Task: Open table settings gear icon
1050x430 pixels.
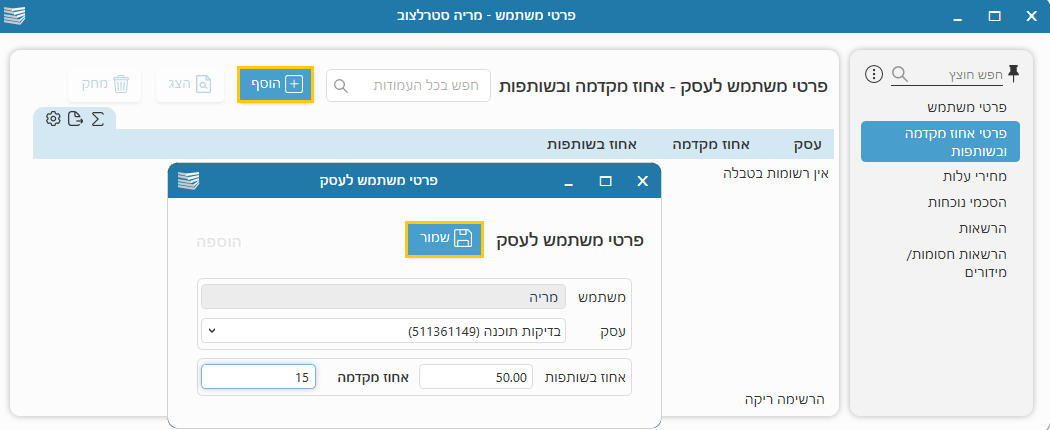Action: [x=53, y=119]
